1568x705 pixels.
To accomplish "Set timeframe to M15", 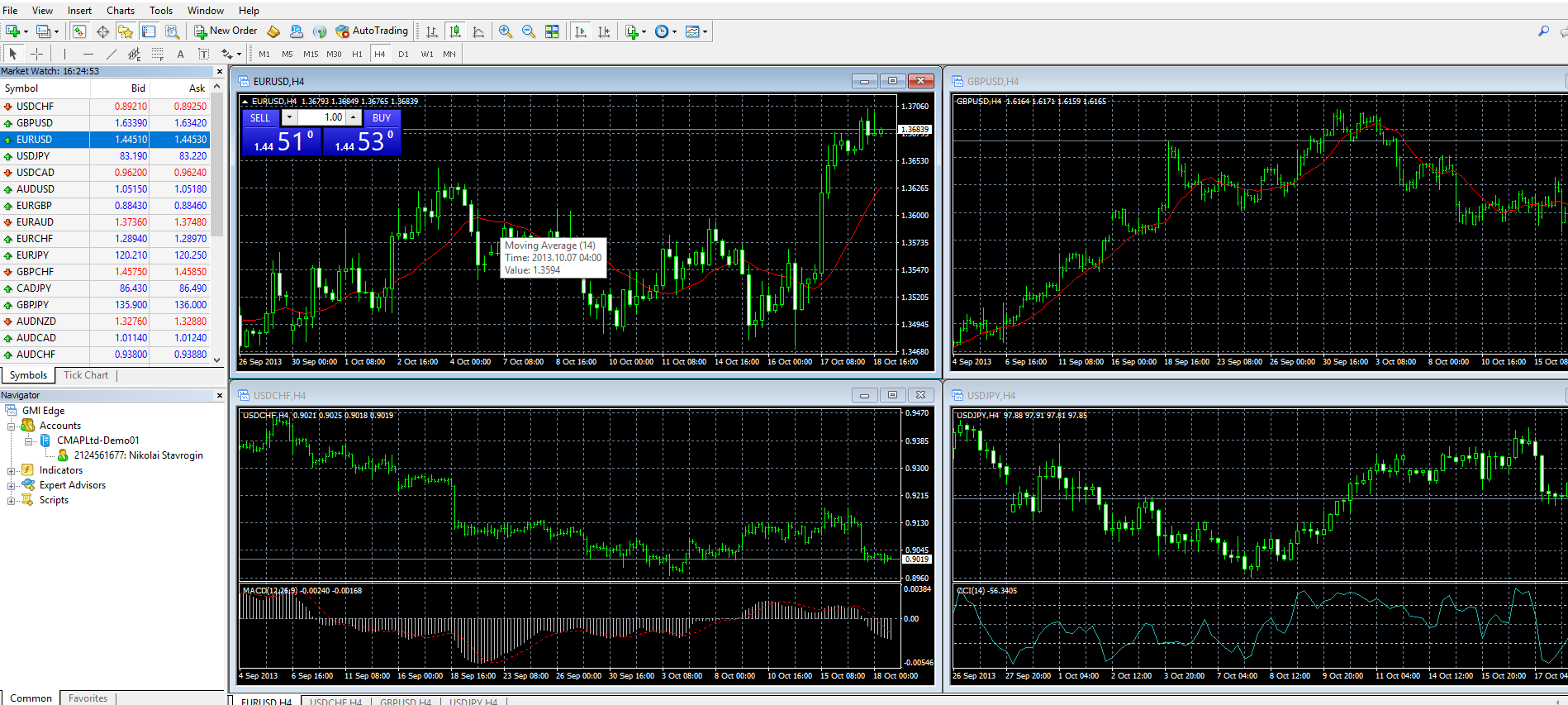I will click(311, 55).
